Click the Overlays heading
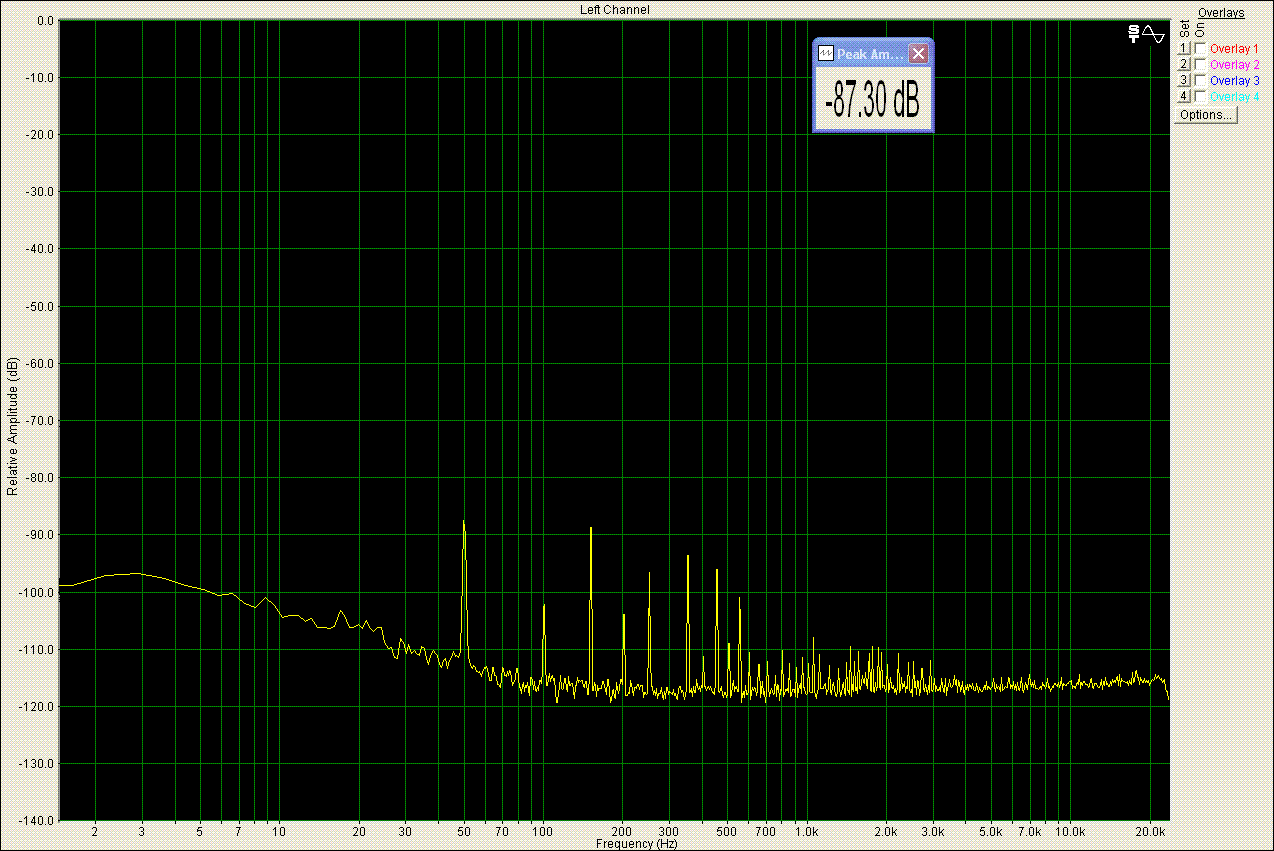Screen dimensions: 1274x851 1221,13
